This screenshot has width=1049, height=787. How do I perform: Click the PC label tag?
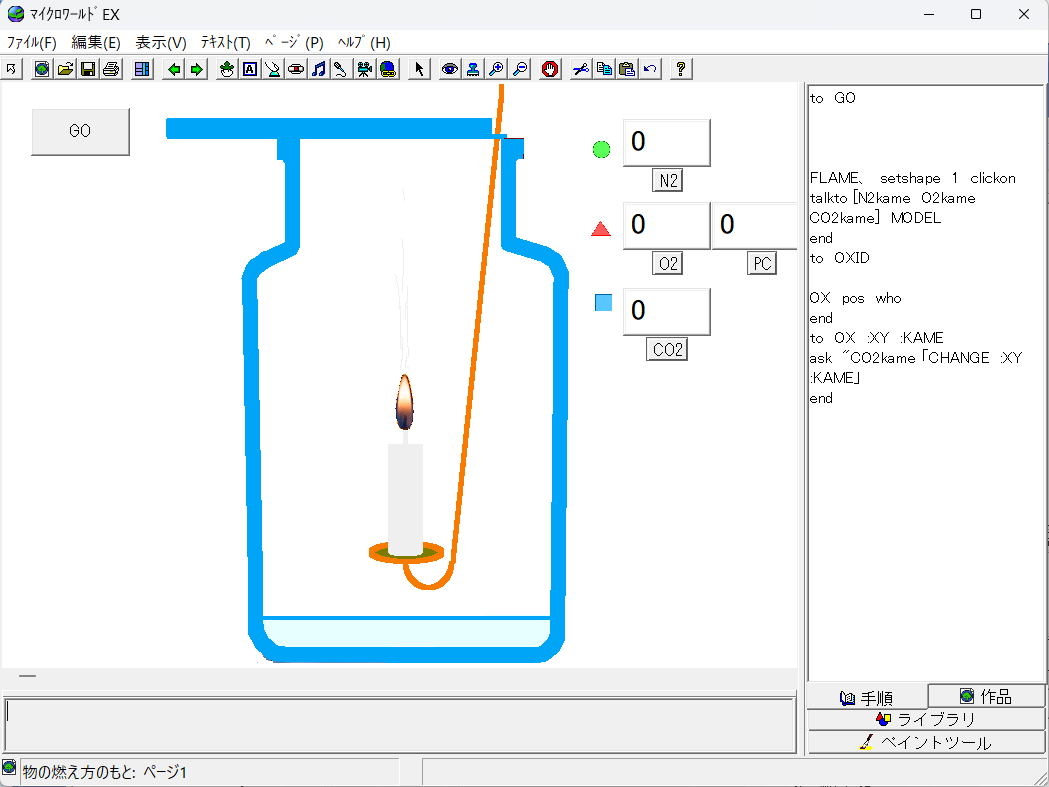pos(762,264)
